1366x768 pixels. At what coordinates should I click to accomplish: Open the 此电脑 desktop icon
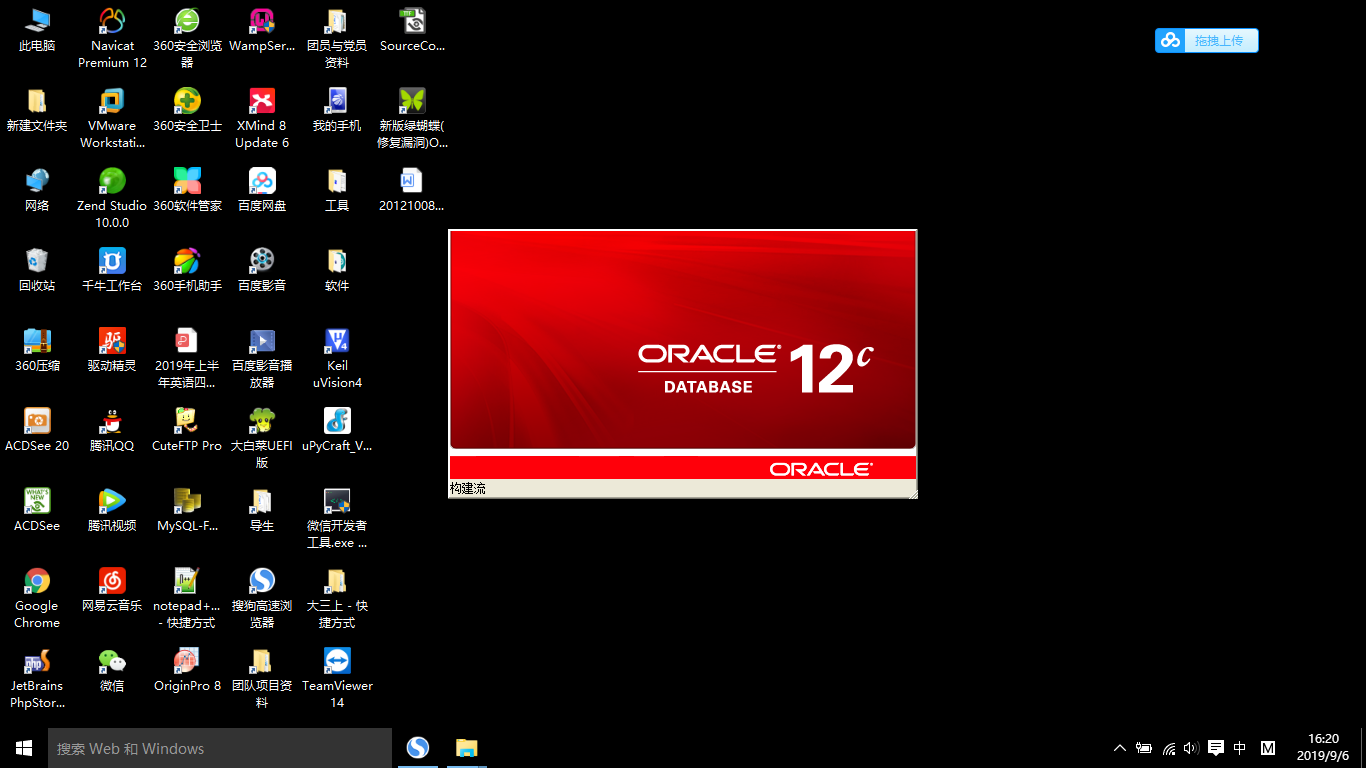pyautogui.click(x=37, y=30)
